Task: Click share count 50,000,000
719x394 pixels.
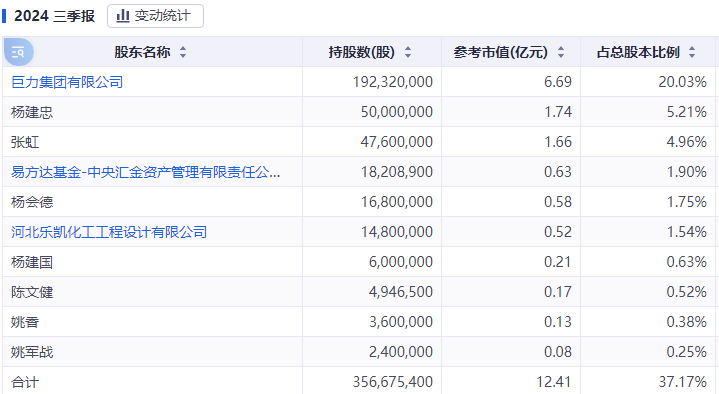Action: point(397,112)
